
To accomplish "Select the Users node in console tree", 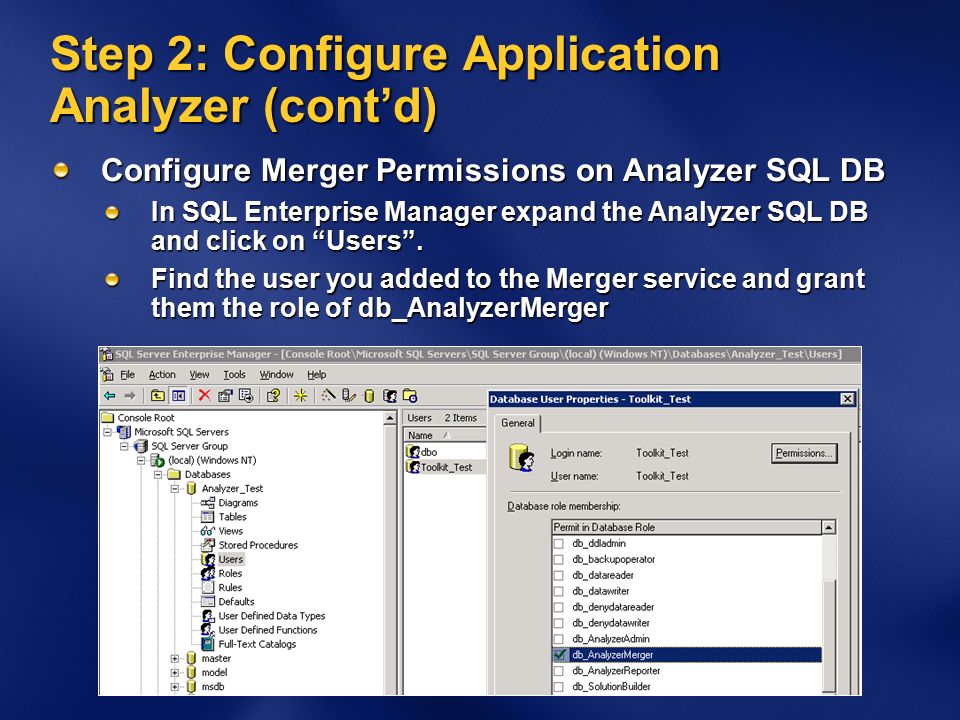I will tap(231, 559).
